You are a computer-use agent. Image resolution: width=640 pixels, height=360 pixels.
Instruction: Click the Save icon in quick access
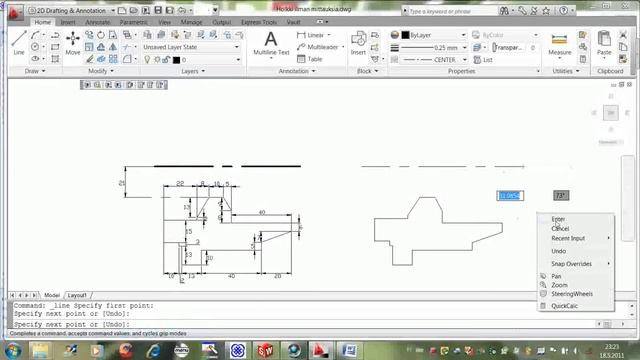pyautogui.click(x=158, y=10)
